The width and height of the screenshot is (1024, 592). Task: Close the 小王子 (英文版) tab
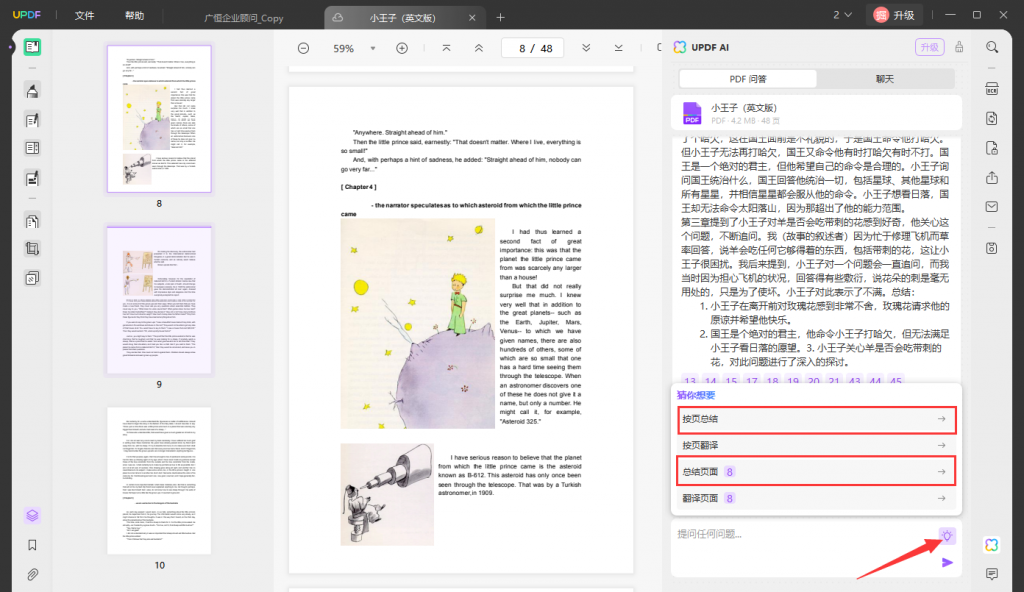(472, 18)
